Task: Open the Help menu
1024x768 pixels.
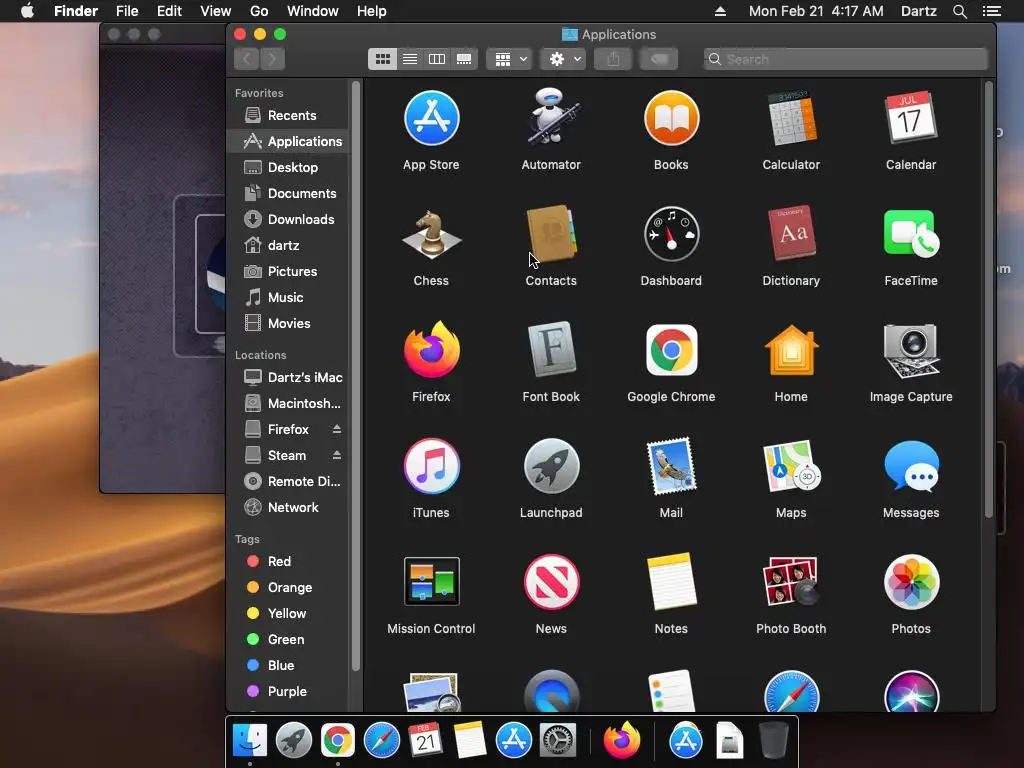Action: point(371,11)
